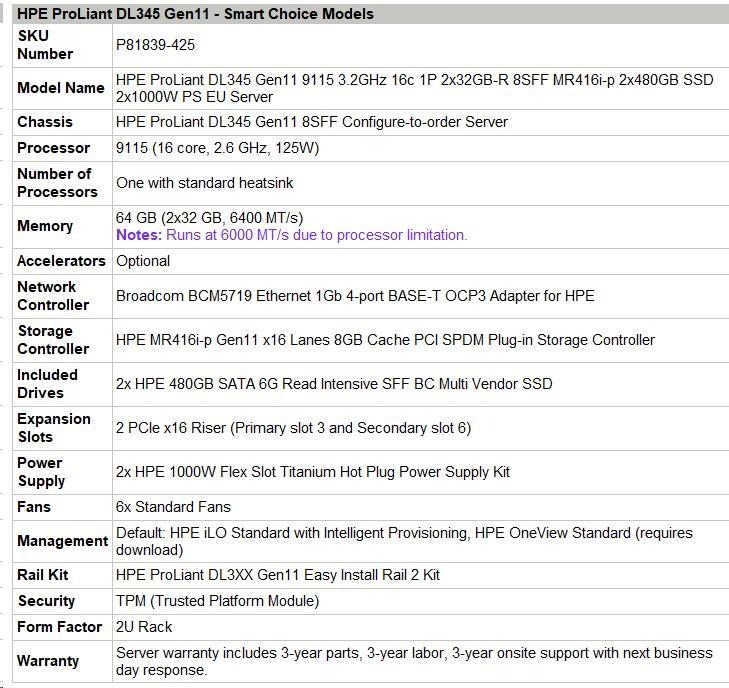Click the Expansion Slots value 2 PCIe x16 Riser

click(293, 428)
